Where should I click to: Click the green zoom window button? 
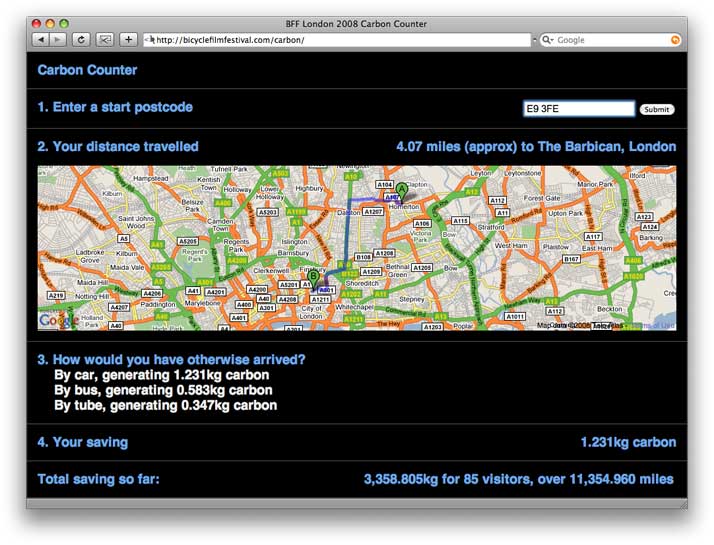pyautogui.click(x=65, y=23)
